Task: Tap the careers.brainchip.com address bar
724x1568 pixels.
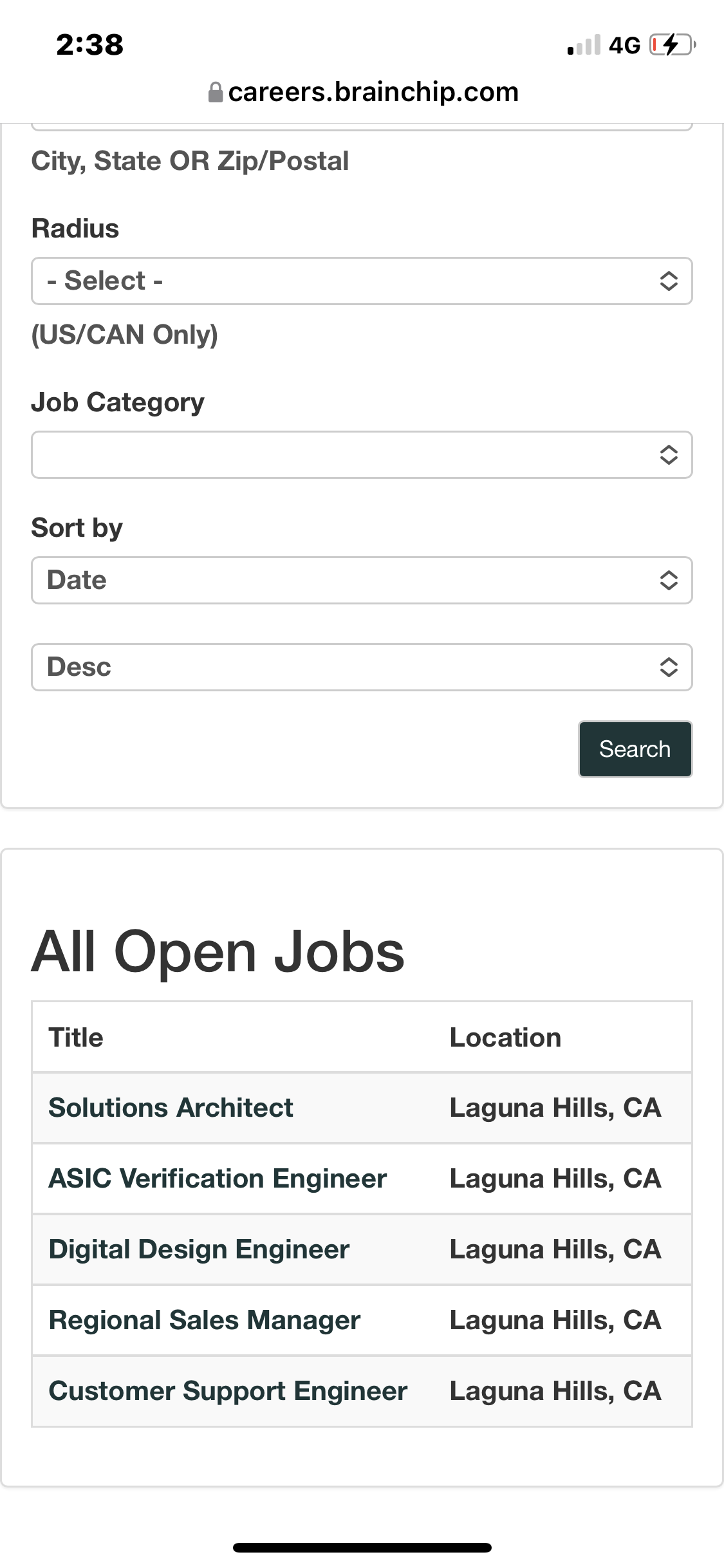Action: [373, 93]
